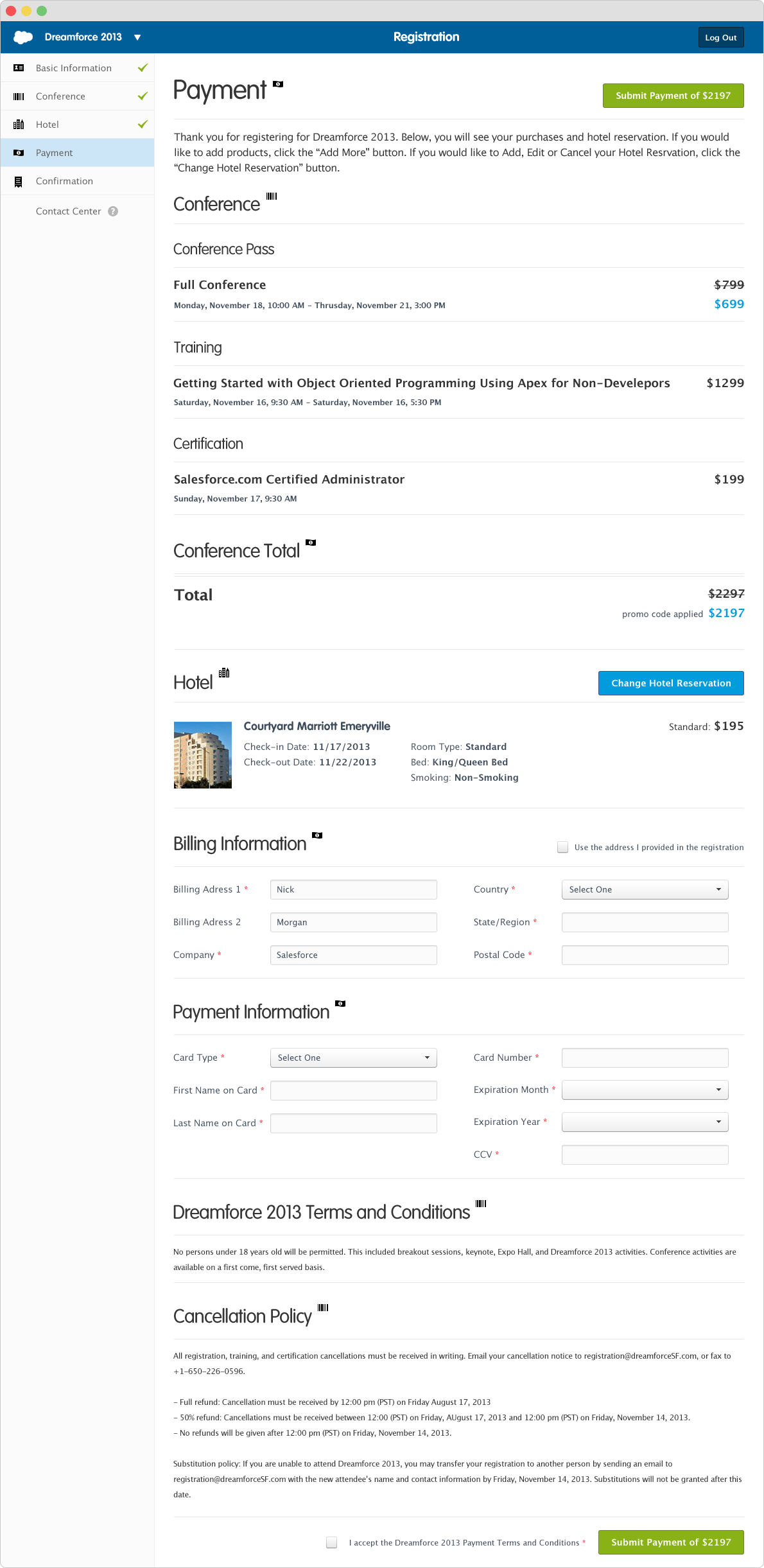
Task: Click Billing Adress 2 field containing Morgan
Action: point(353,922)
